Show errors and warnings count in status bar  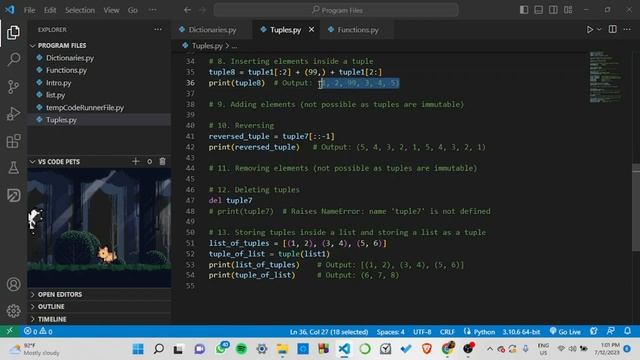click(x=38, y=331)
